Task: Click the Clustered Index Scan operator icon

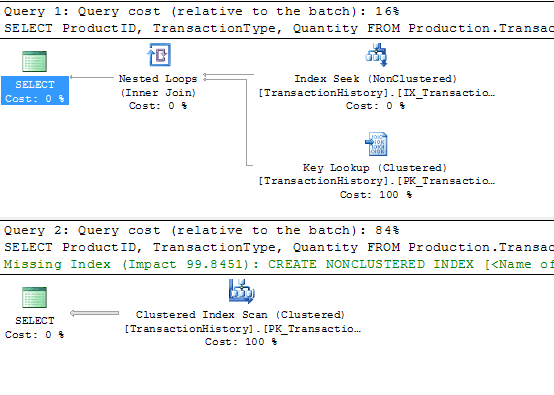Action: (x=242, y=291)
